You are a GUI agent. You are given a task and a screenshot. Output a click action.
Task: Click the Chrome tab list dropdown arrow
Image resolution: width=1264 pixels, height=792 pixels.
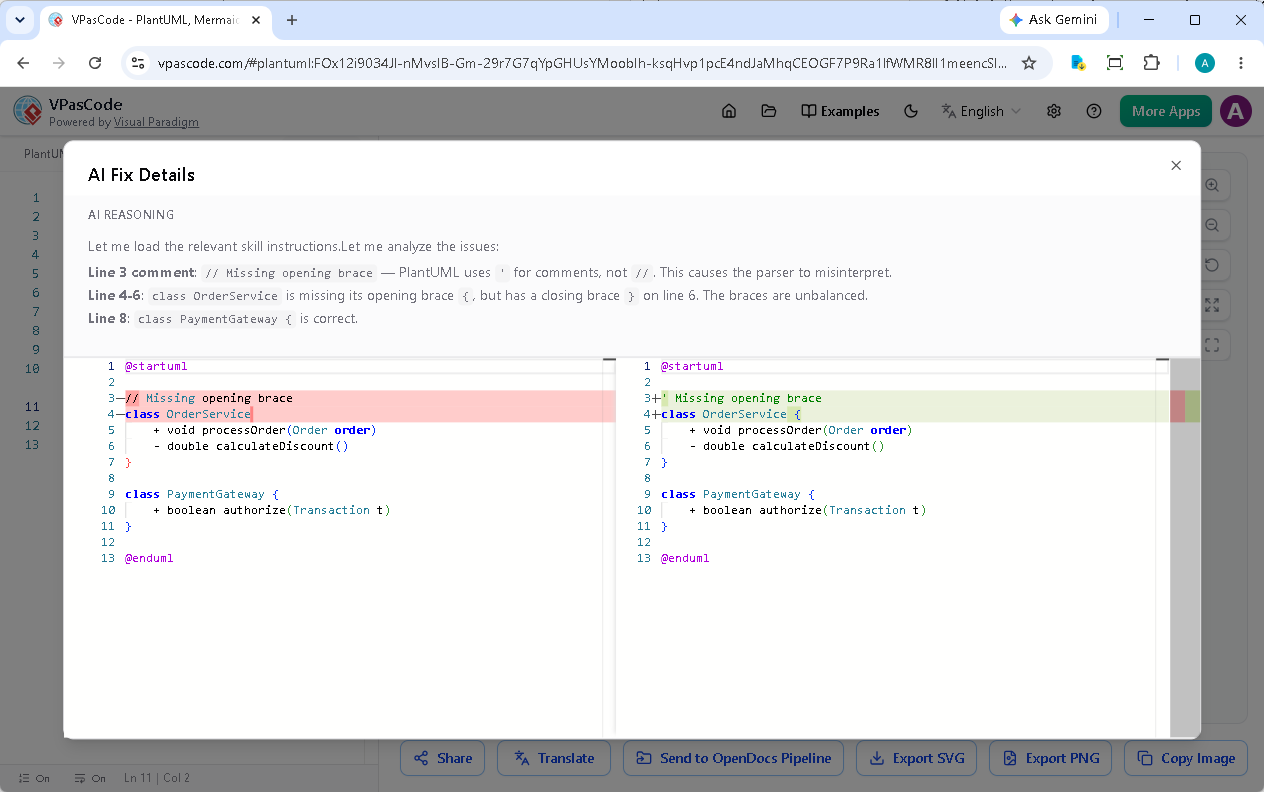[19, 20]
